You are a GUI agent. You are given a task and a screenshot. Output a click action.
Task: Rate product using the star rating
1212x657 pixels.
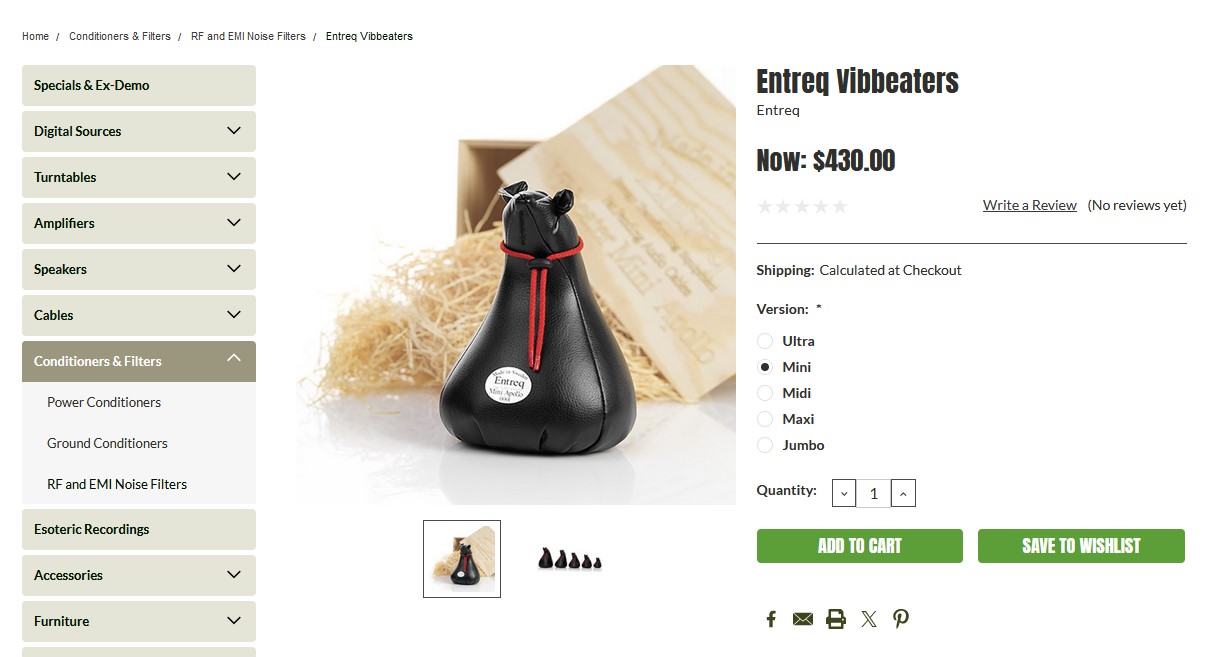(803, 206)
